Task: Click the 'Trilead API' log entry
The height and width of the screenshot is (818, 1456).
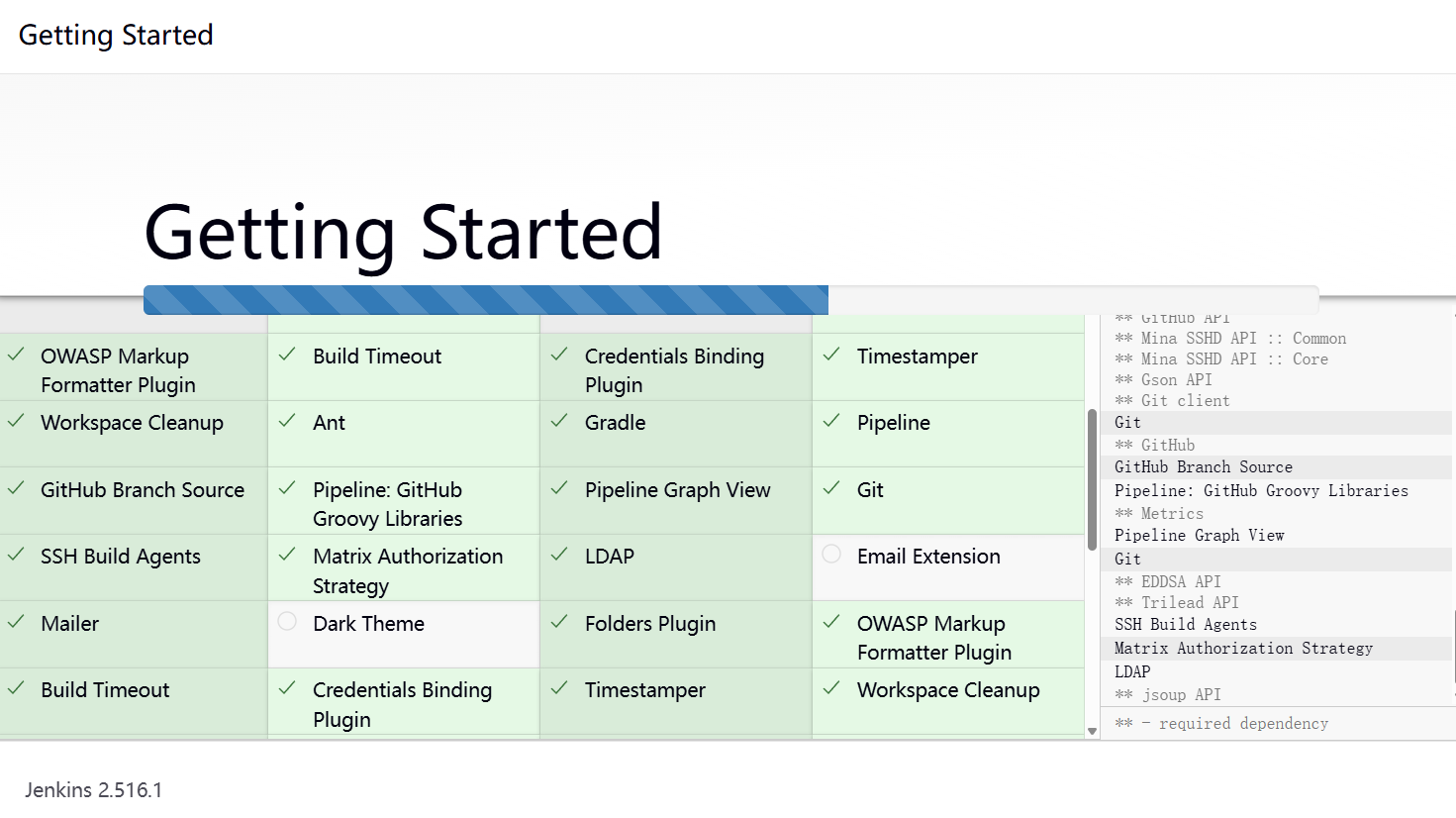Action: tap(1177, 603)
